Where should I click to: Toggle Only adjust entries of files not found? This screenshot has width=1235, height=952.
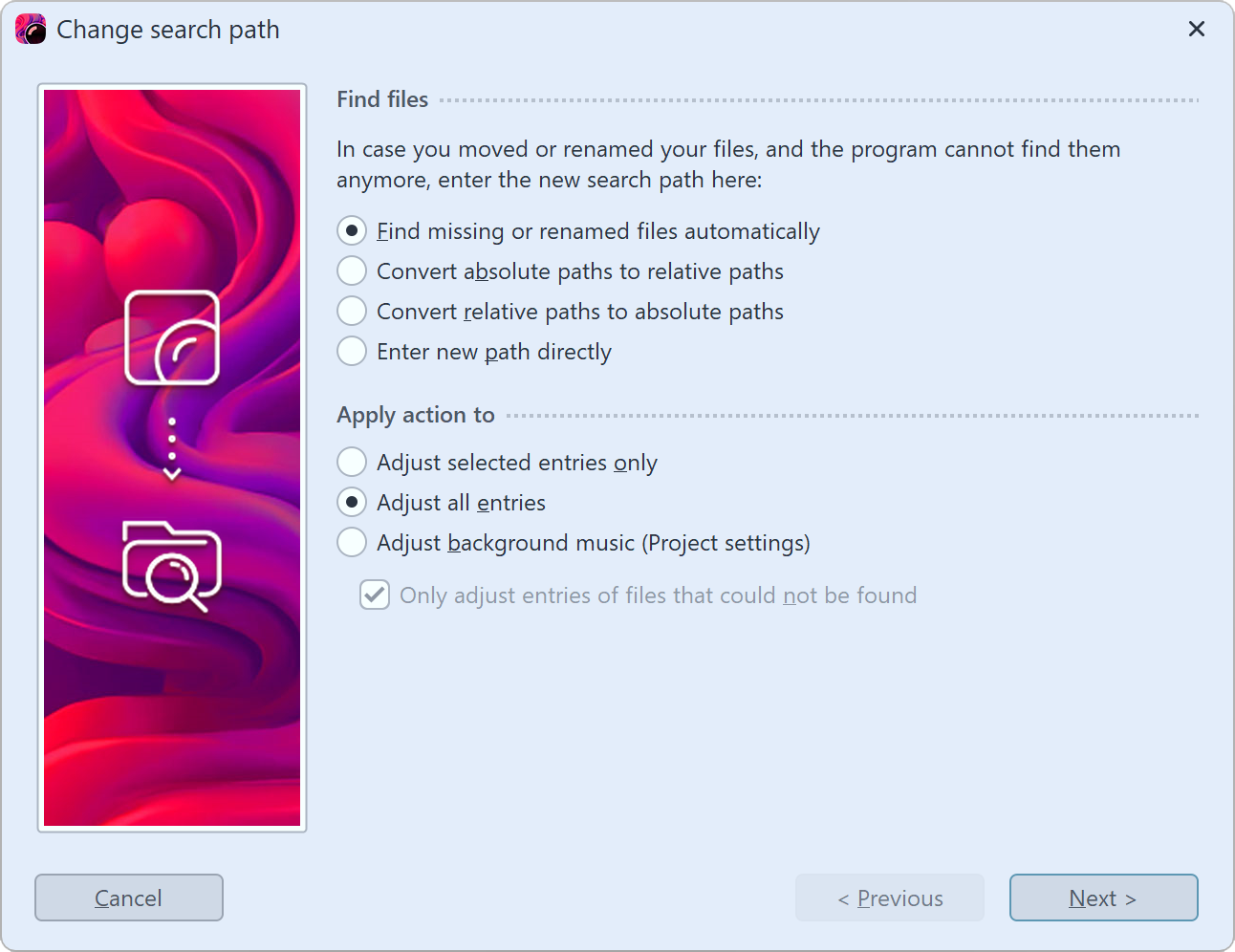pyautogui.click(x=375, y=595)
